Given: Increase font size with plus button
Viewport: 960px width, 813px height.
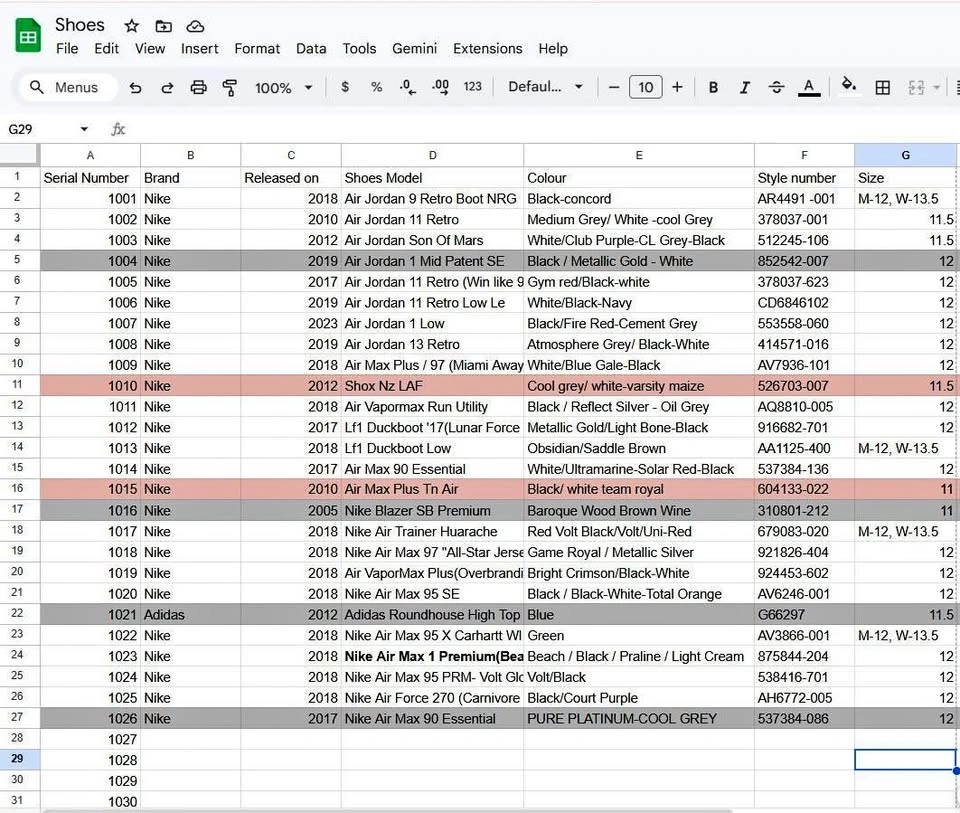Looking at the screenshot, I should point(677,87).
